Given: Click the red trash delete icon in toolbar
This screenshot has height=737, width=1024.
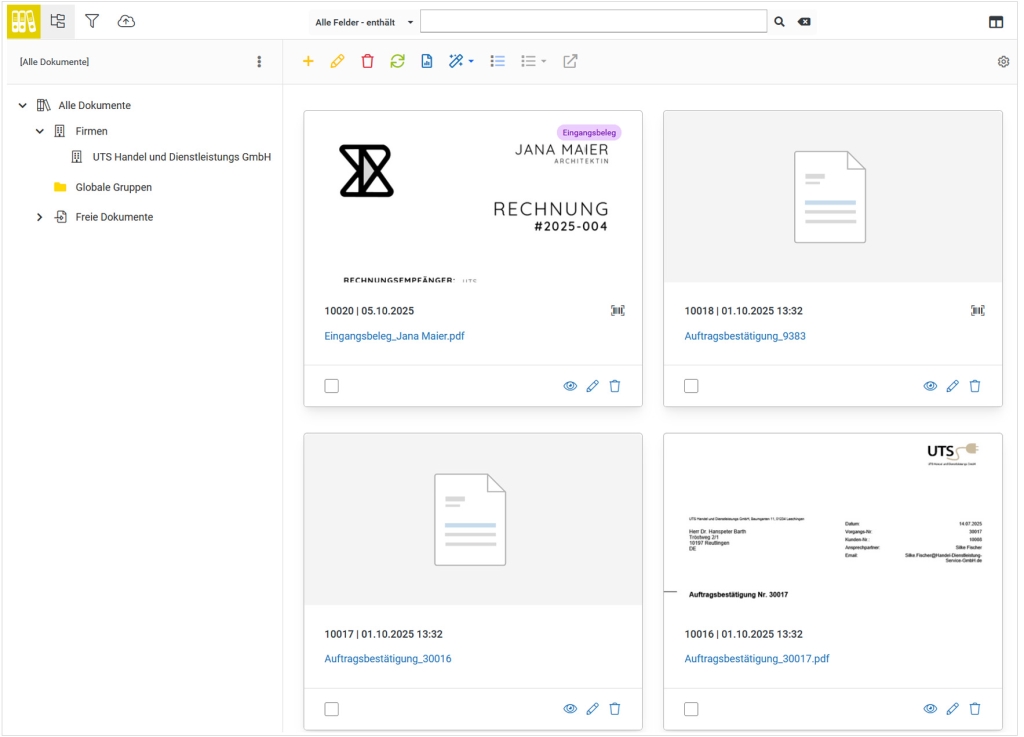Looking at the screenshot, I should coord(367,61).
